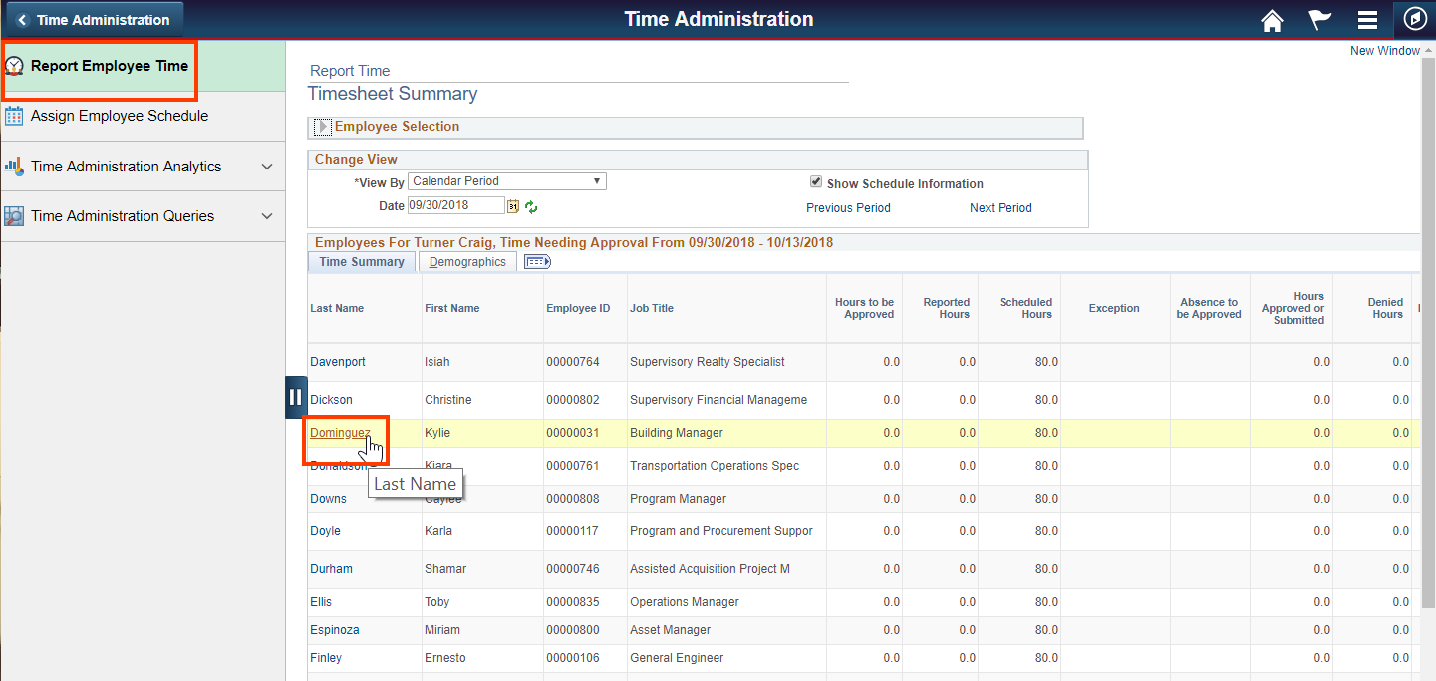Click the green refresh icon beside the date
Viewport: 1436px width, 681px height.
click(531, 206)
